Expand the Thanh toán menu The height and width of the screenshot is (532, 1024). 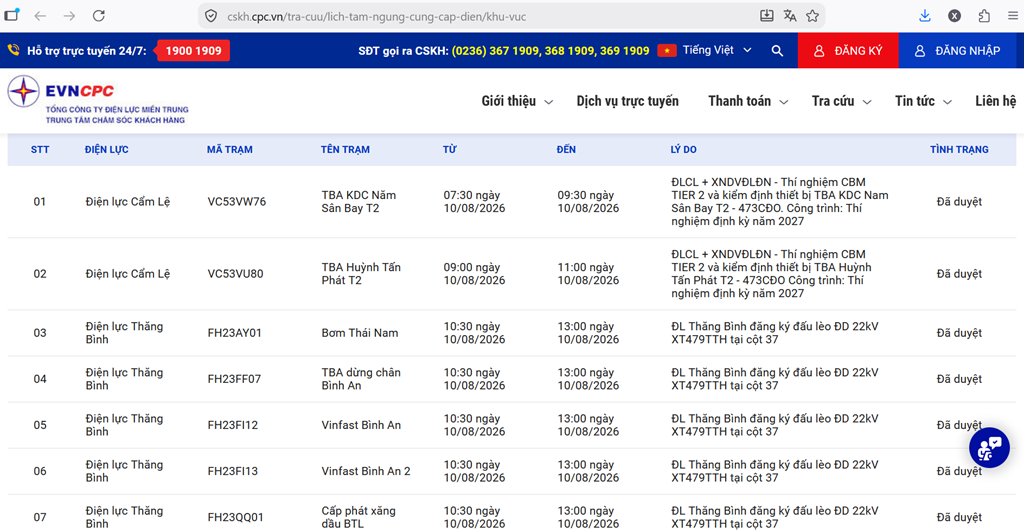pos(748,101)
